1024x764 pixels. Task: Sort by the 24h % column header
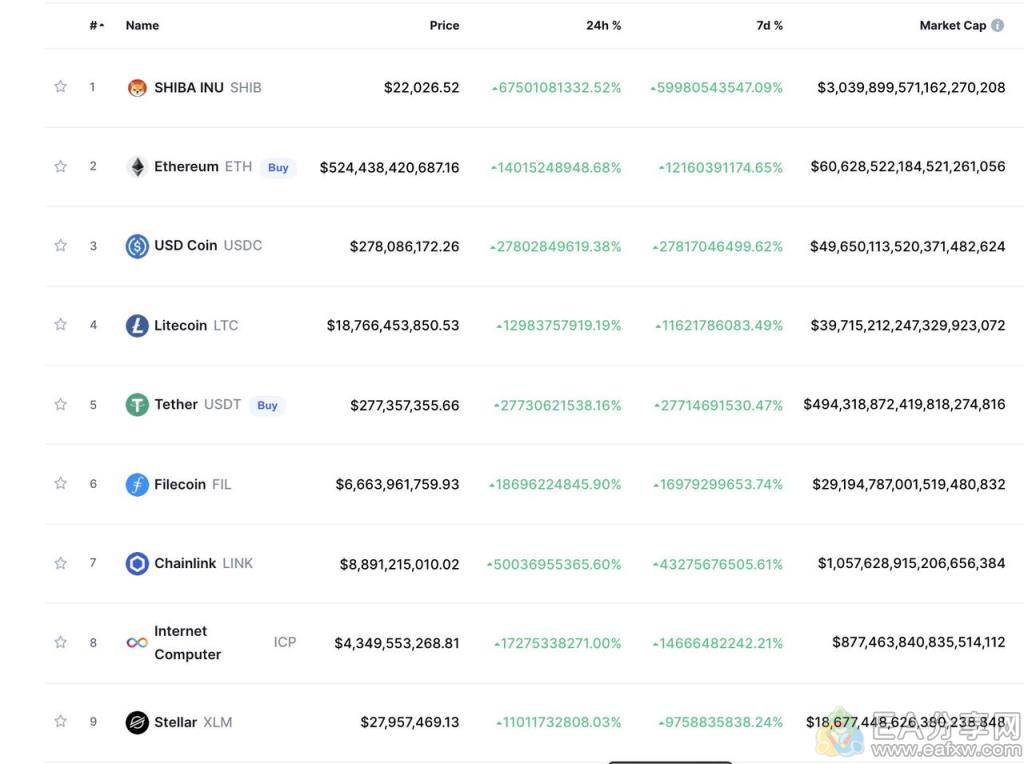[603, 26]
